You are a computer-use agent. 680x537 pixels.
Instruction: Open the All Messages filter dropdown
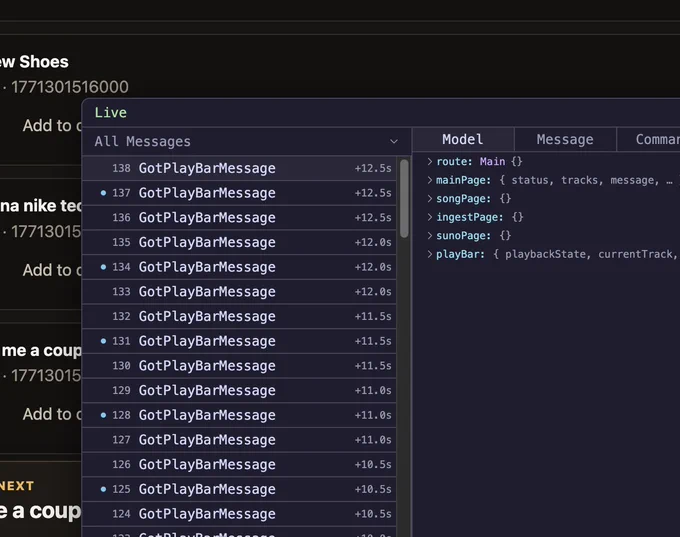point(246,141)
